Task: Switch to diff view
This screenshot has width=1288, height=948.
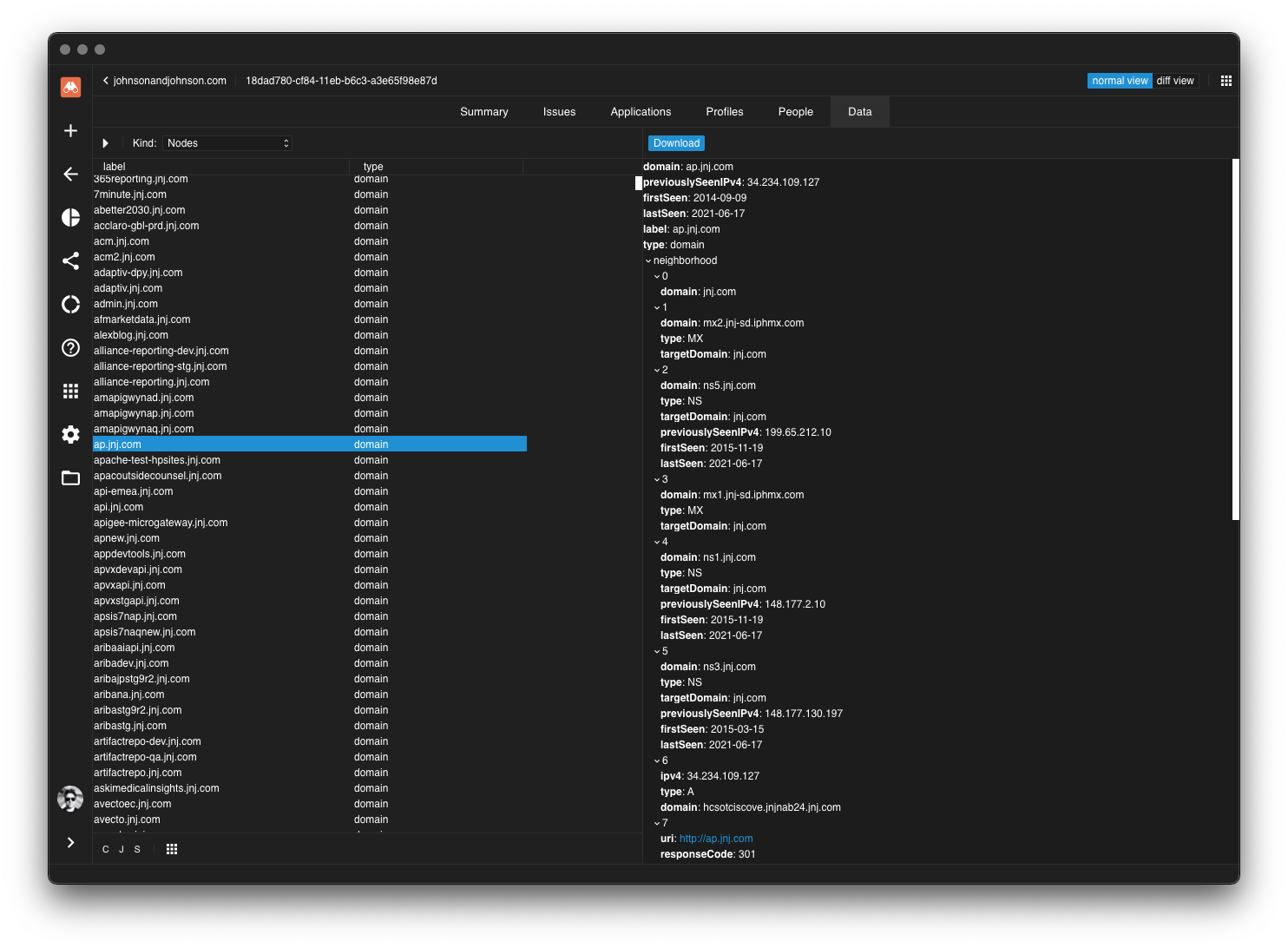Action: pyautogui.click(x=1175, y=81)
